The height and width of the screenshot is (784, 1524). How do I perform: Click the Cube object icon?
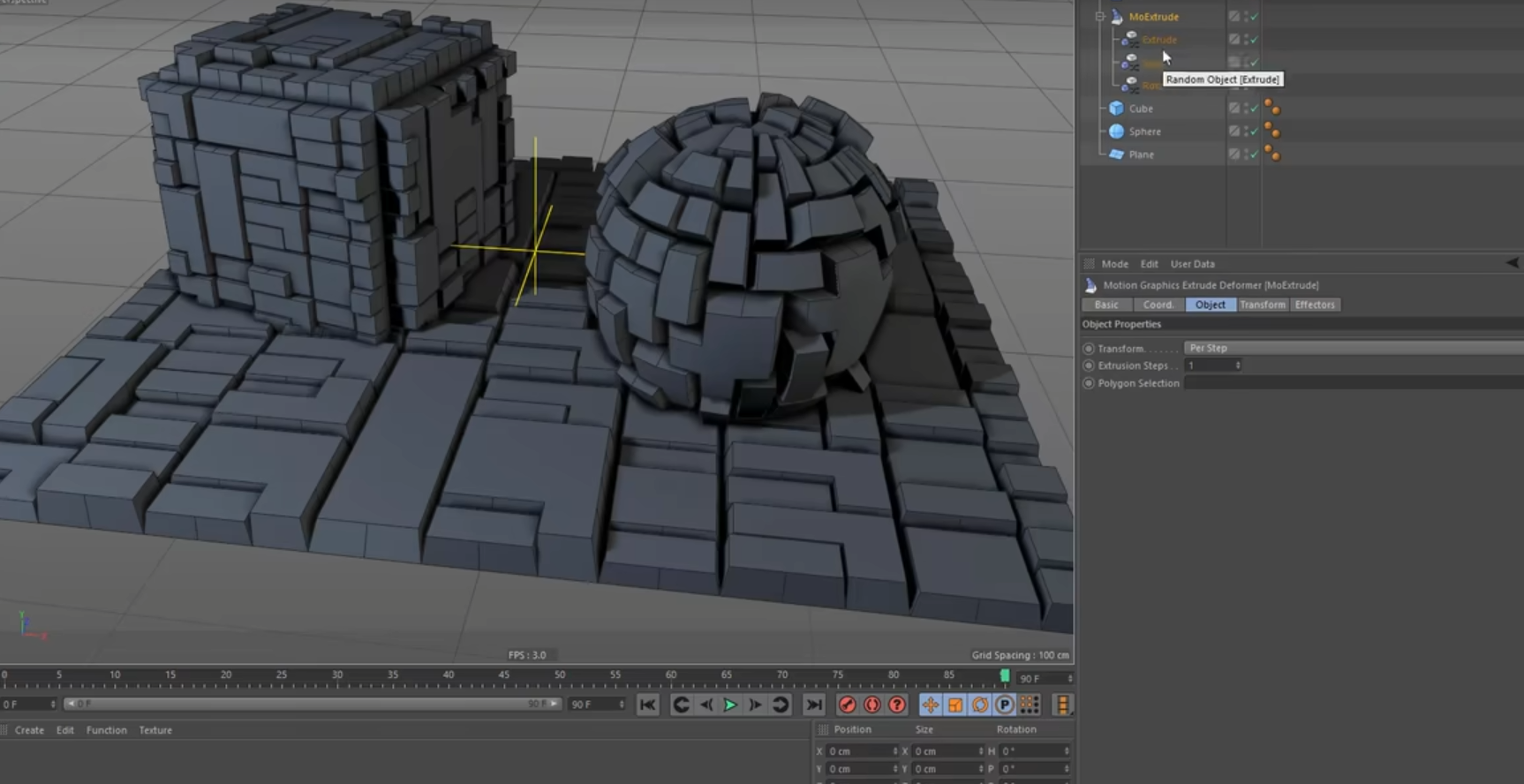click(x=1116, y=109)
